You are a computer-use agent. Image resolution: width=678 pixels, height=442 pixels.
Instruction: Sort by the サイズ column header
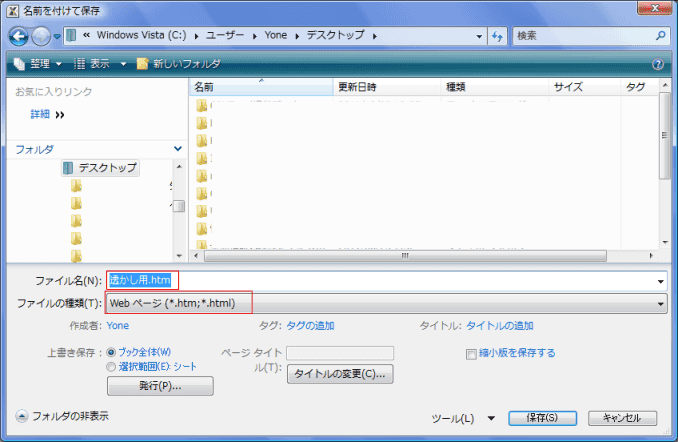[x=584, y=87]
